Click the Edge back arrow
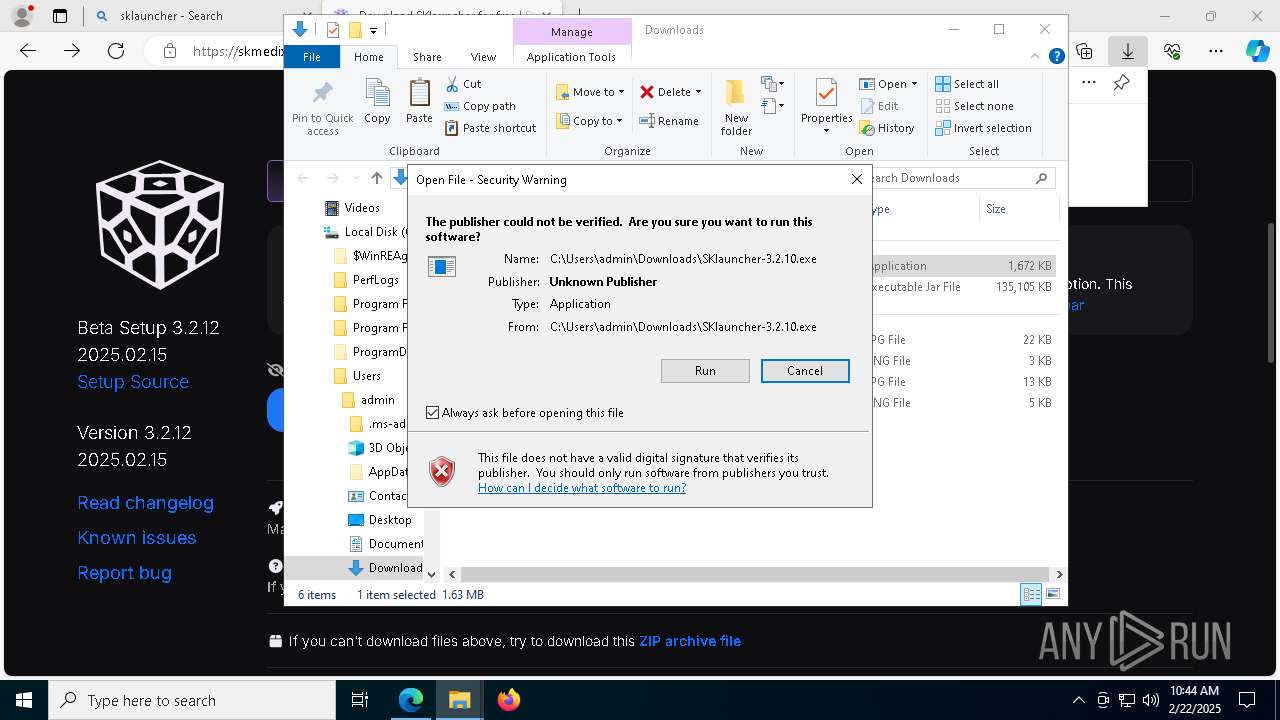This screenshot has width=1280, height=720. pos(28,51)
